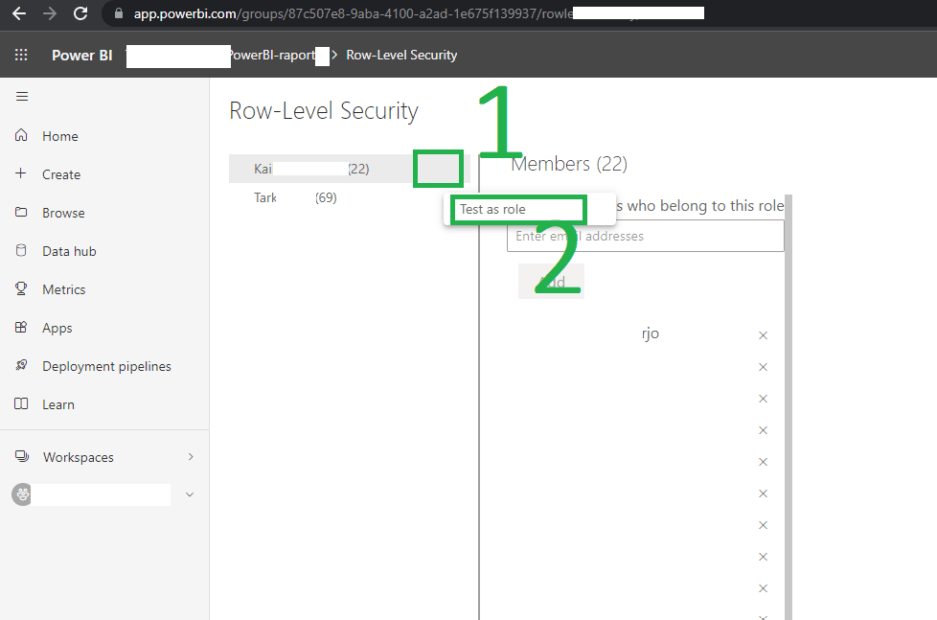The height and width of the screenshot is (620, 937).
Task: Click the Enter email addresses field
Action: [645, 236]
